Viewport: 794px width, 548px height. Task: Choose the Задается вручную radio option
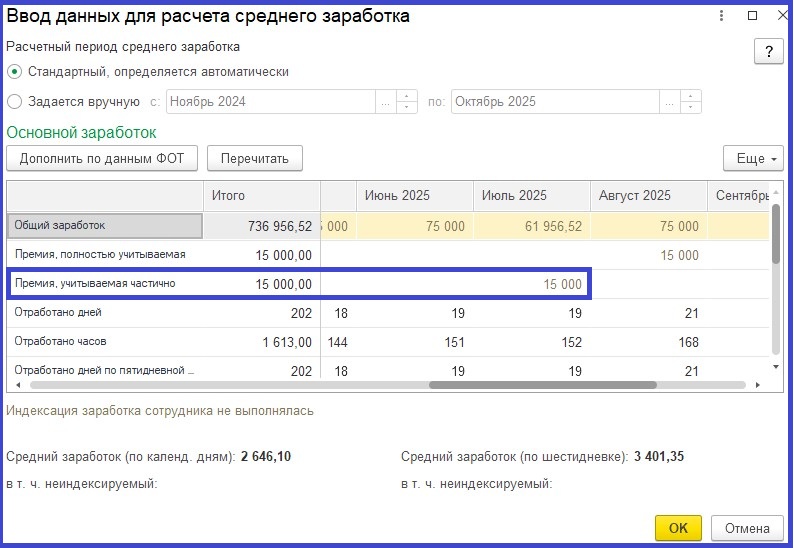[x=14, y=101]
